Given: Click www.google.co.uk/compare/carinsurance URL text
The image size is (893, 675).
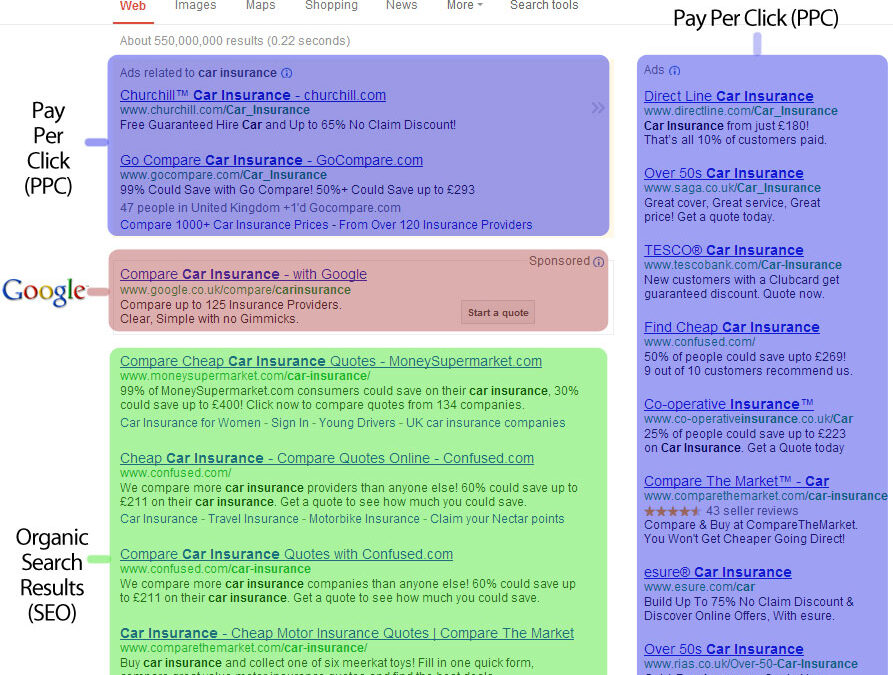Looking at the screenshot, I should [235, 290].
